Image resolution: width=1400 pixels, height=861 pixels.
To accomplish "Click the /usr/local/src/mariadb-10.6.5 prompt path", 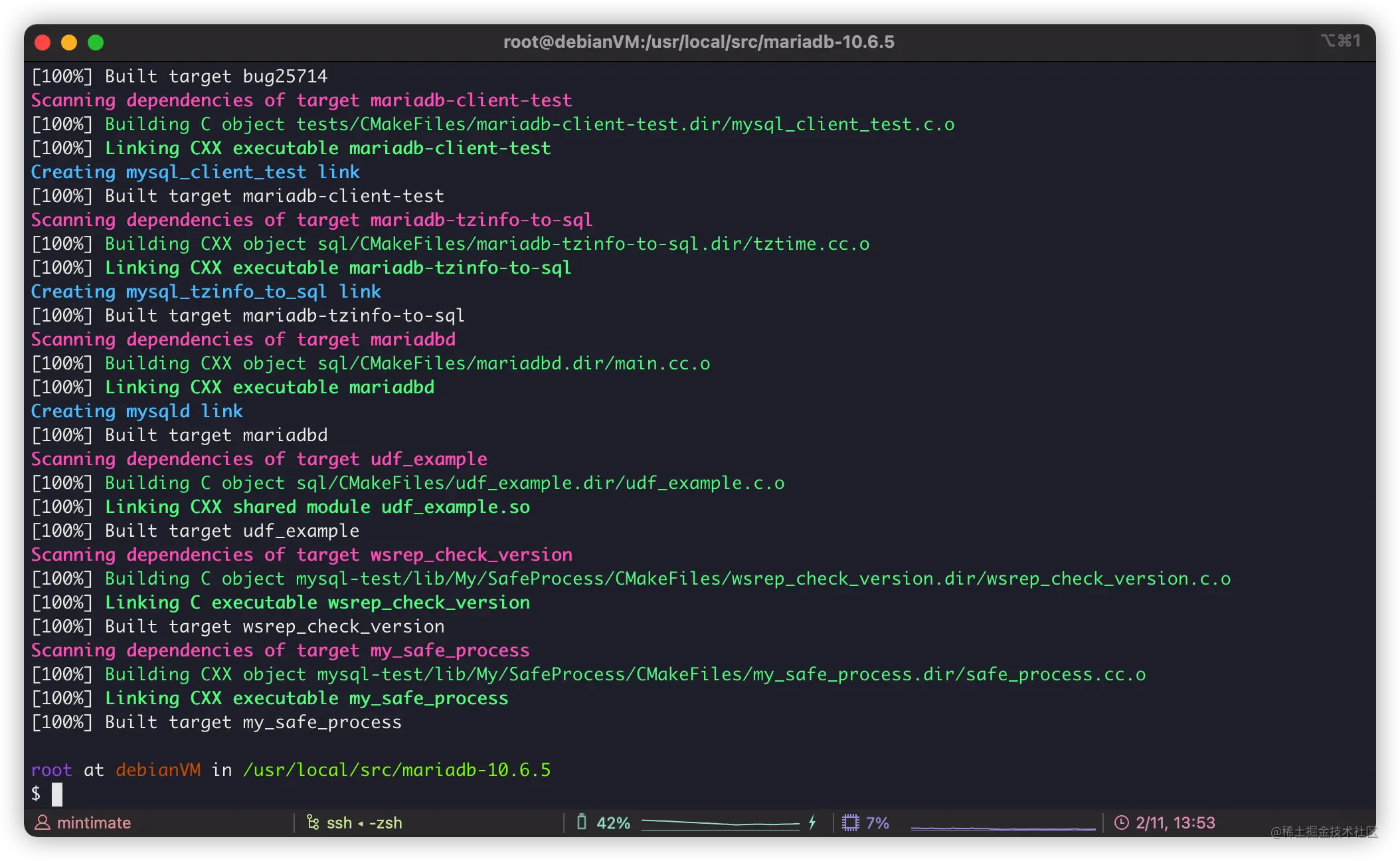I will tap(396, 770).
